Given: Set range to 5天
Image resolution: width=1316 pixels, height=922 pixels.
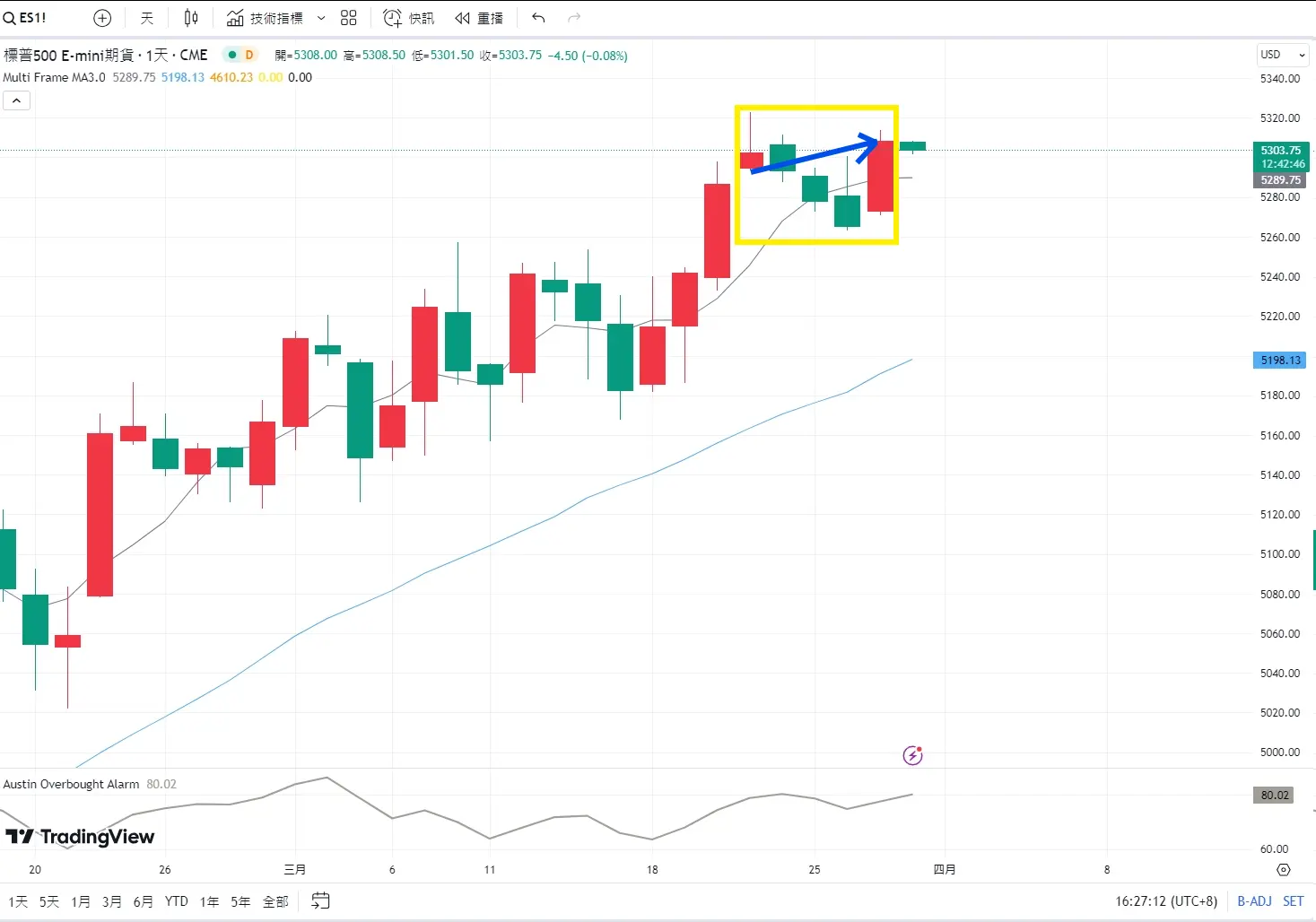Looking at the screenshot, I should pos(49,901).
